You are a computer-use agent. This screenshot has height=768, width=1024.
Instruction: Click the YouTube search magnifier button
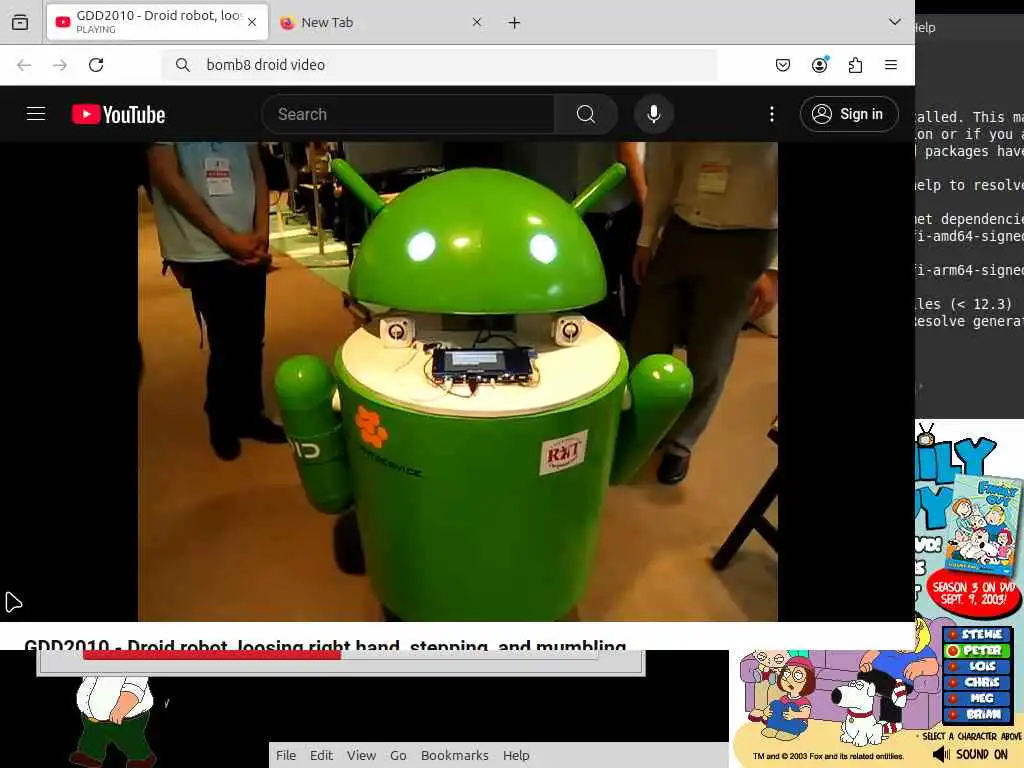pyautogui.click(x=586, y=114)
